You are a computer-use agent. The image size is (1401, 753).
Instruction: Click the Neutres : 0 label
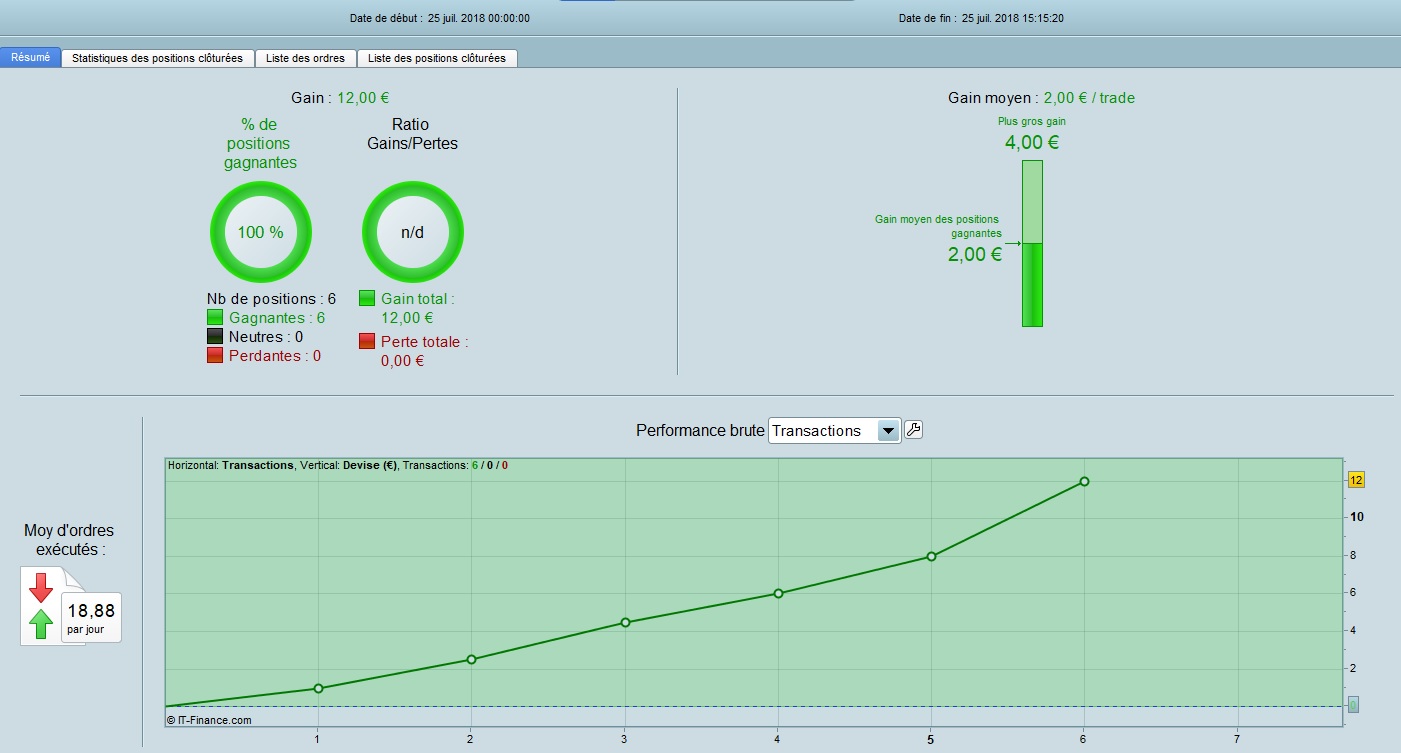(x=266, y=337)
